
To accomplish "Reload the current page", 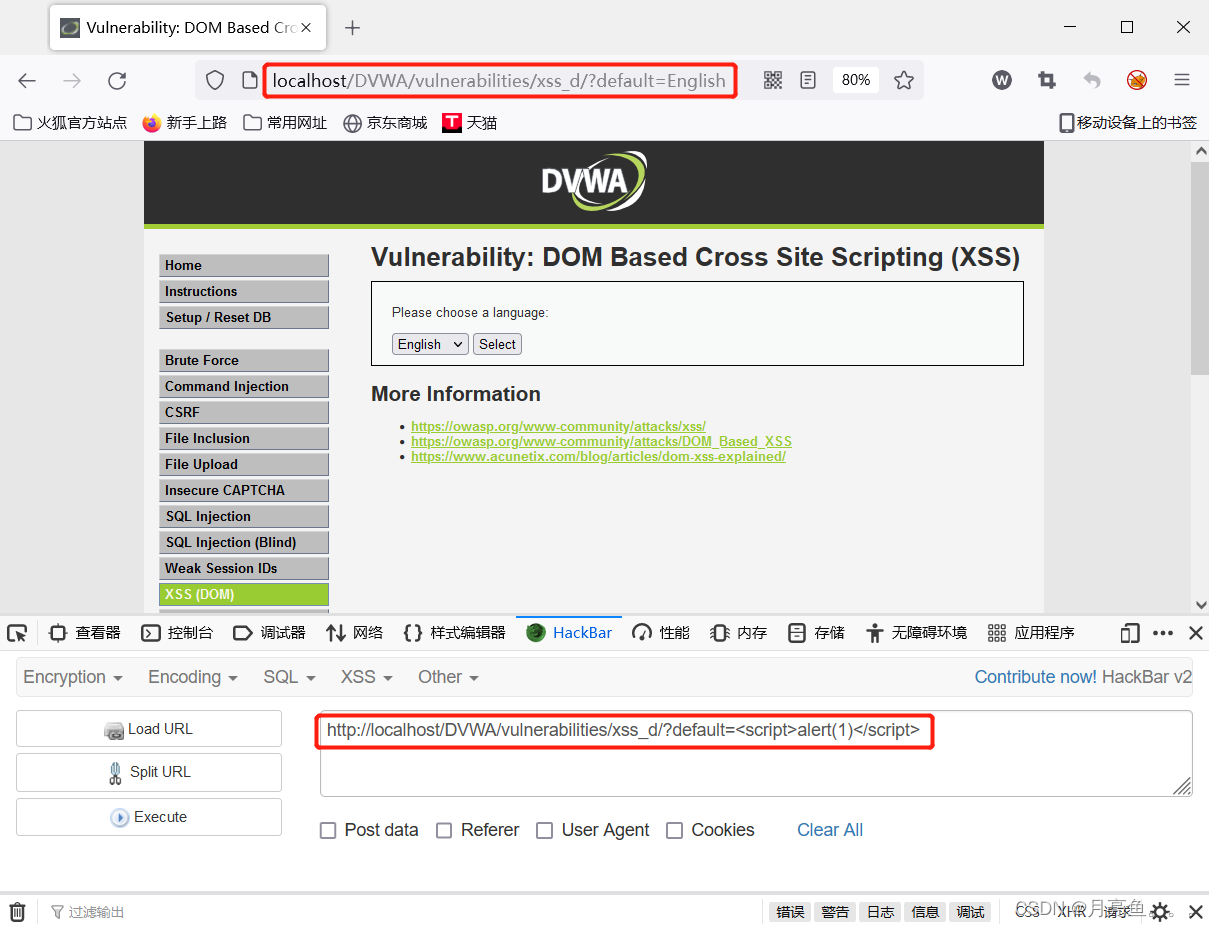I will click(117, 81).
